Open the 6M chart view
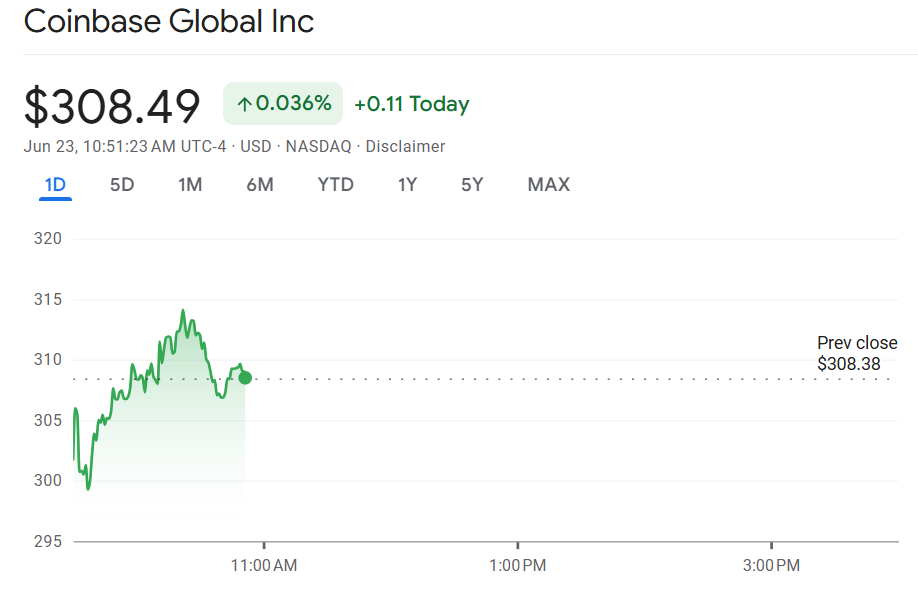 pos(260,185)
